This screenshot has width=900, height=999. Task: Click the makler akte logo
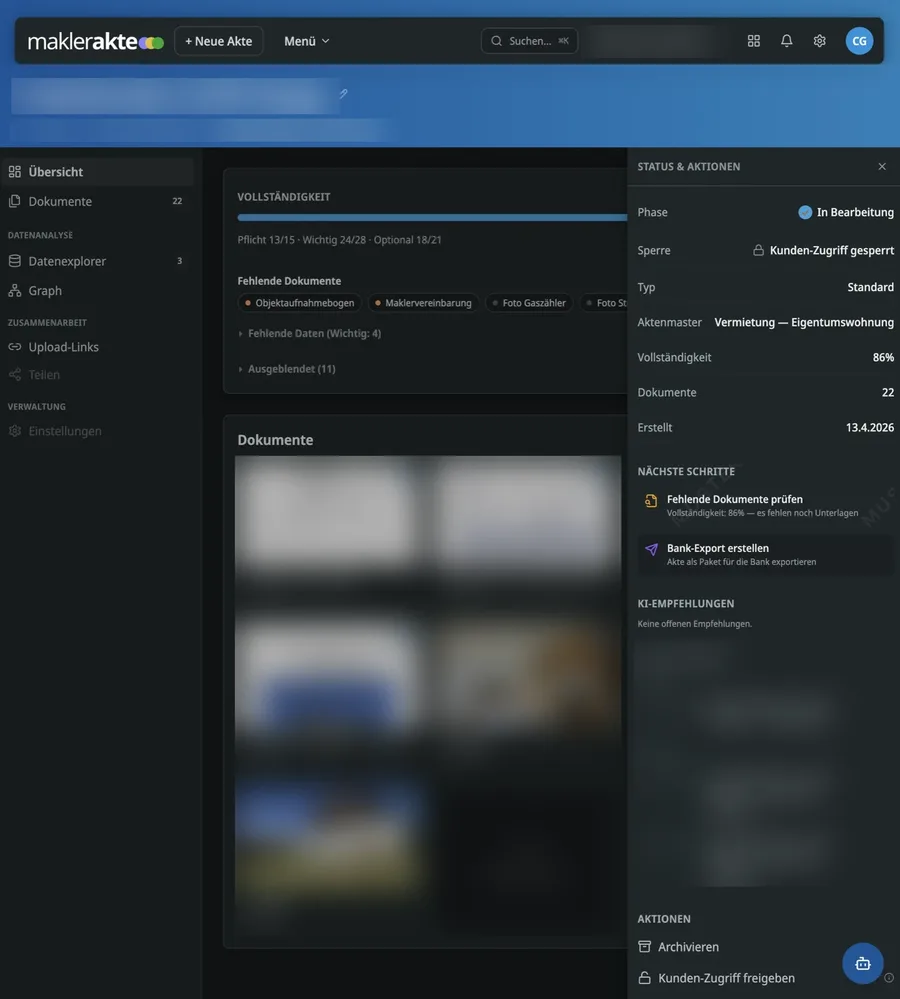(x=96, y=41)
